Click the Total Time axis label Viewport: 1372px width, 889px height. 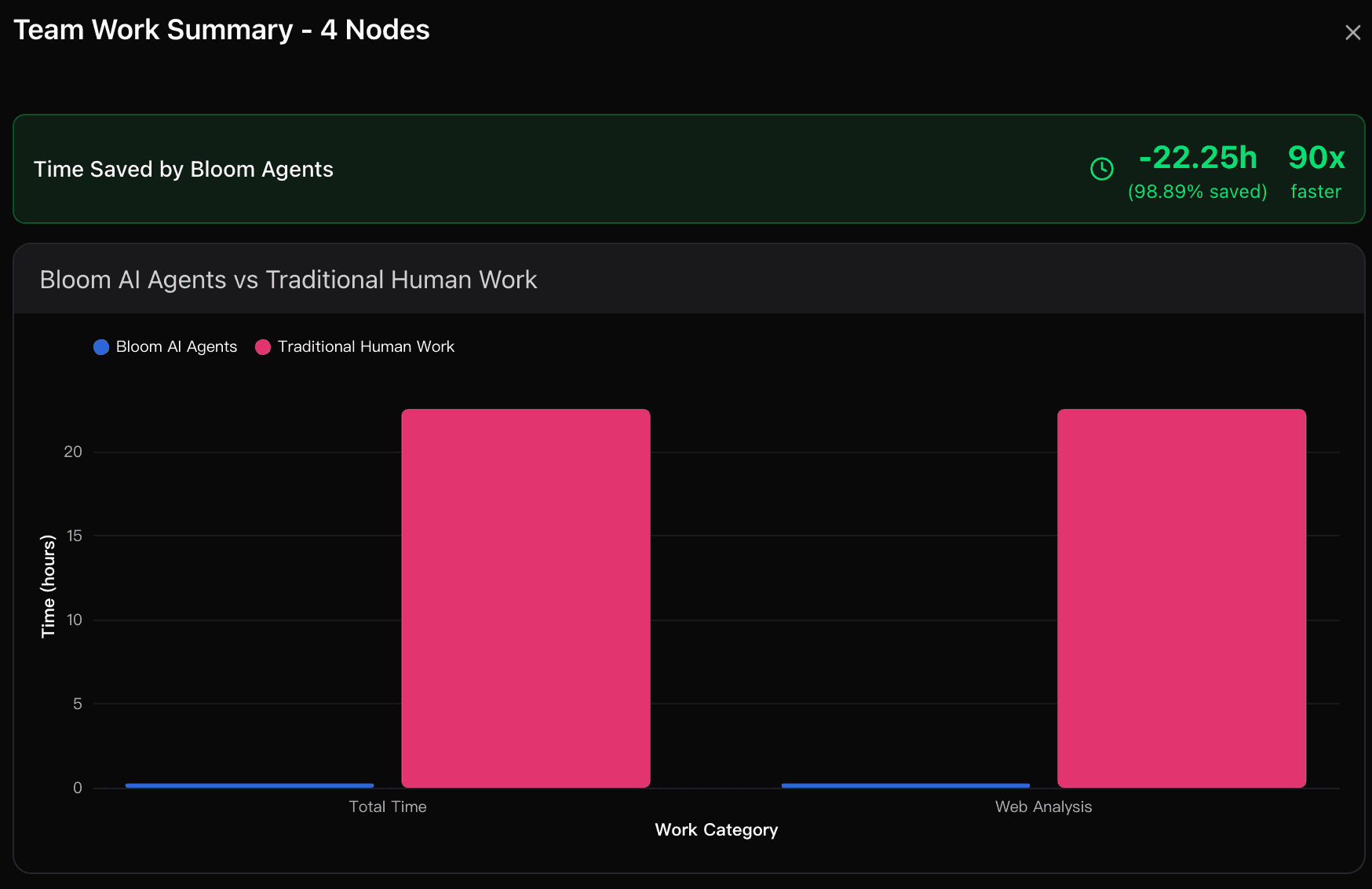pos(388,807)
